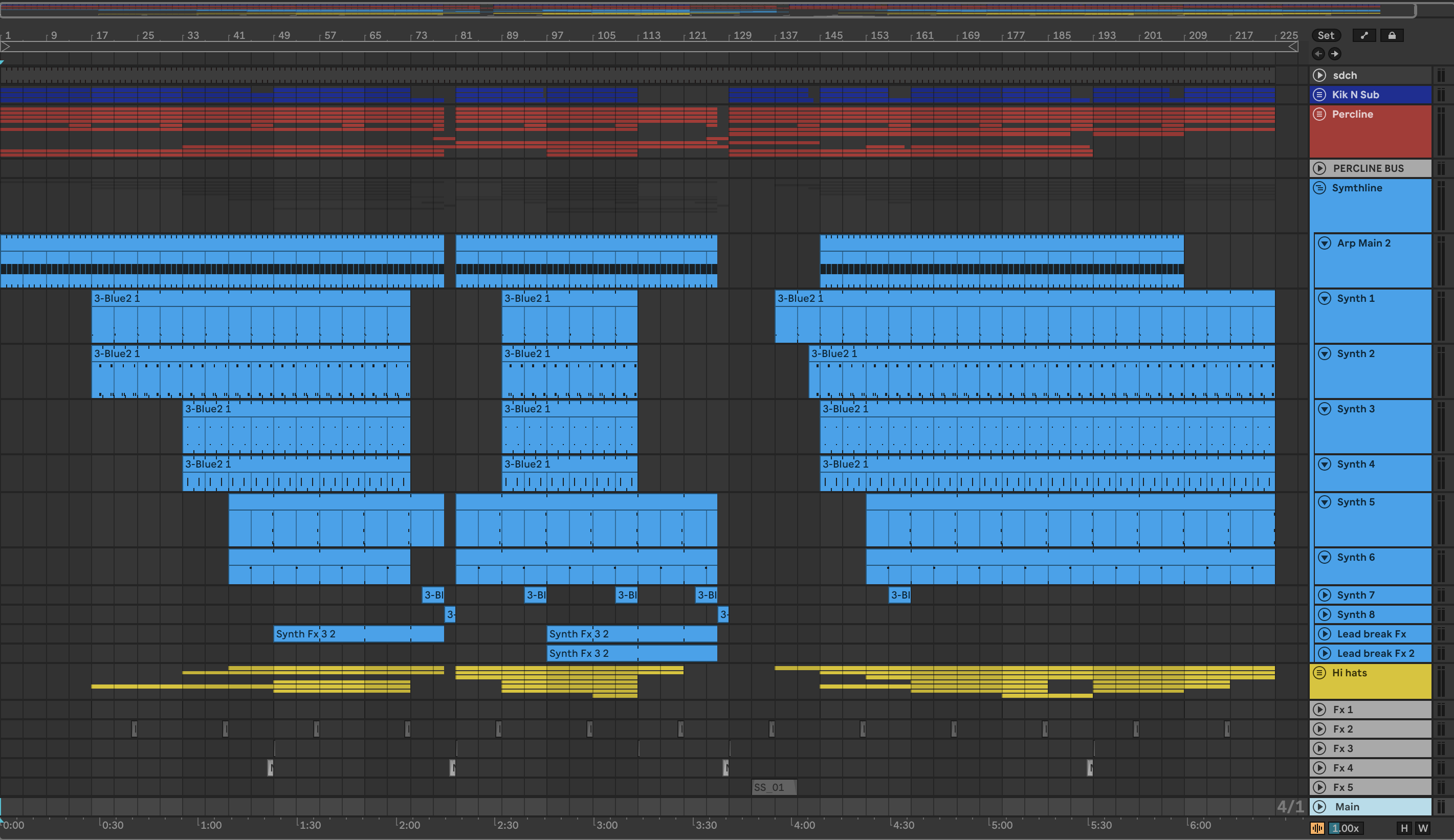Viewport: 1454px width, 840px height.
Task: Select first Synth Fx 3 2 clip on Lead break Fx
Action: click(x=359, y=634)
